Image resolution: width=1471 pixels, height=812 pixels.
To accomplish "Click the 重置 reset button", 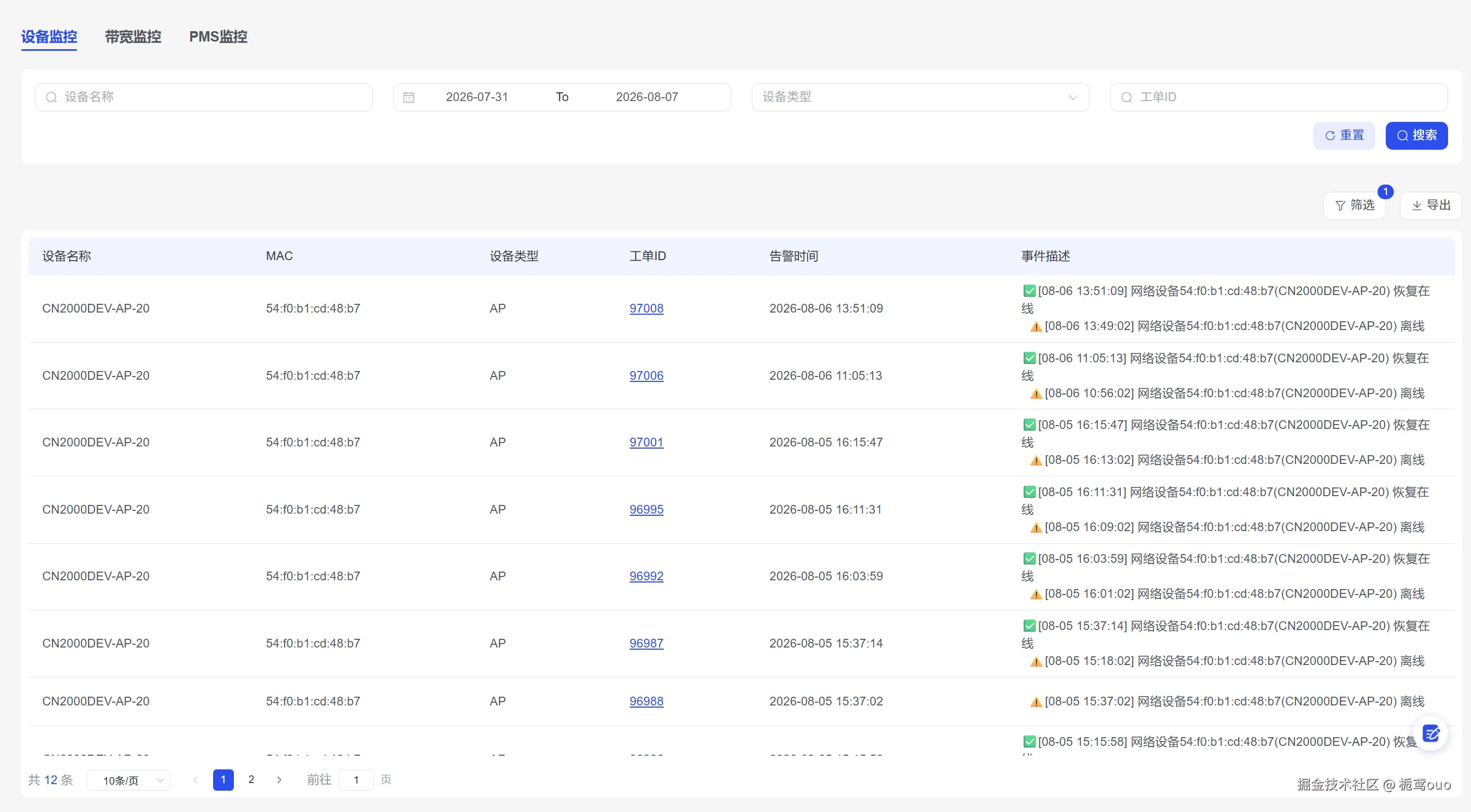I will 1344,136.
